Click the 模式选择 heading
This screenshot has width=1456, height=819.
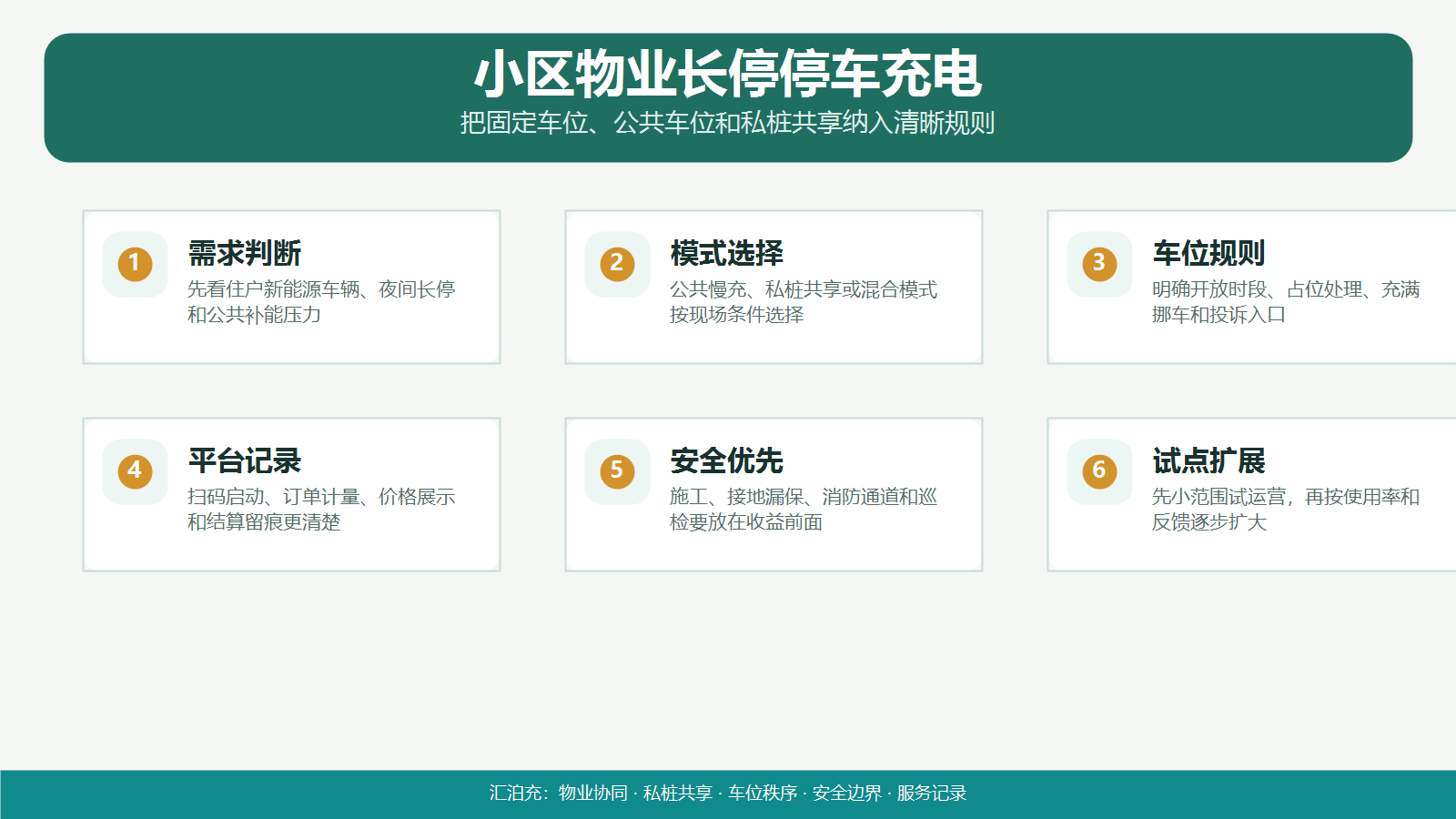[x=726, y=253]
